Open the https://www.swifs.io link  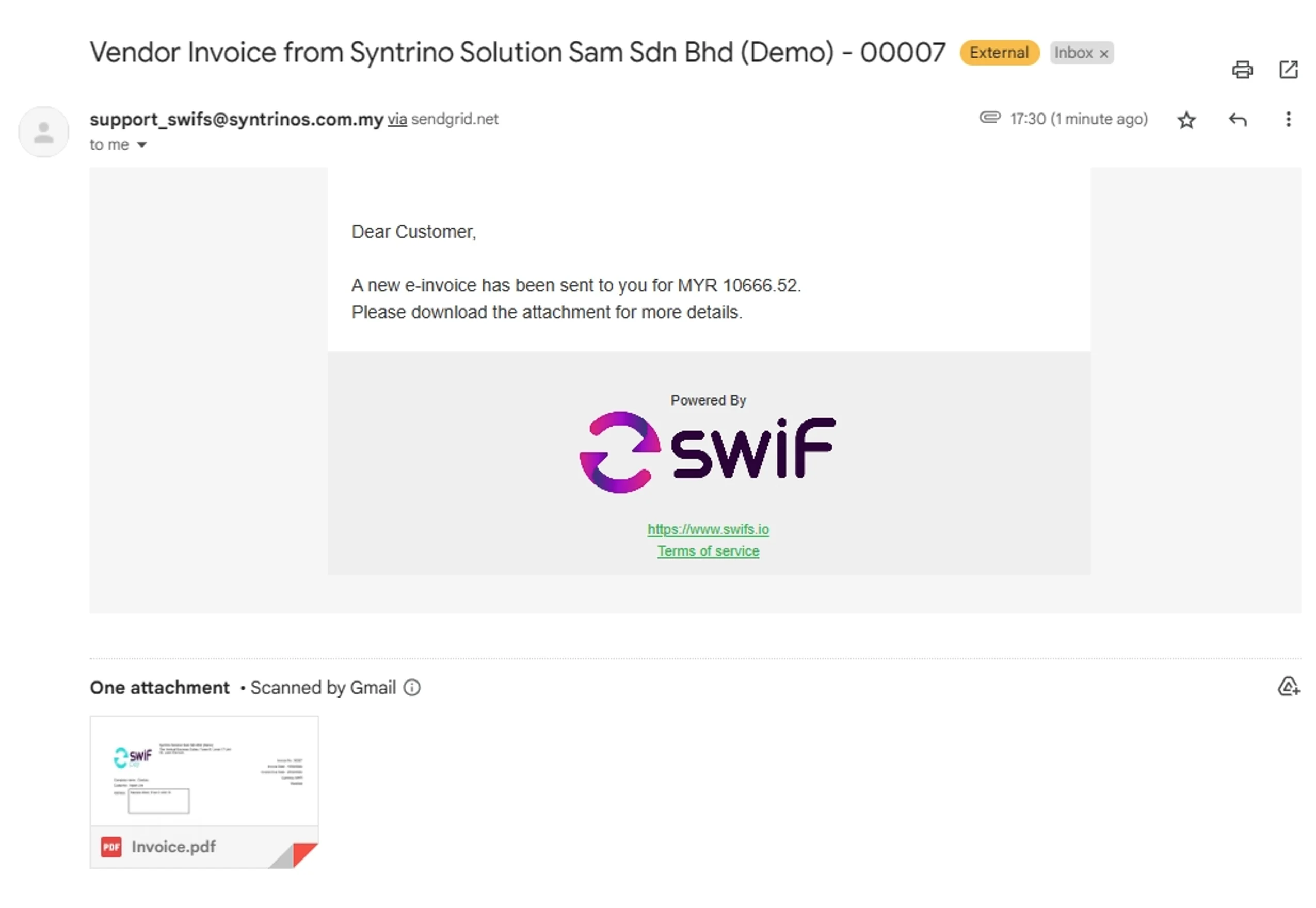708,529
